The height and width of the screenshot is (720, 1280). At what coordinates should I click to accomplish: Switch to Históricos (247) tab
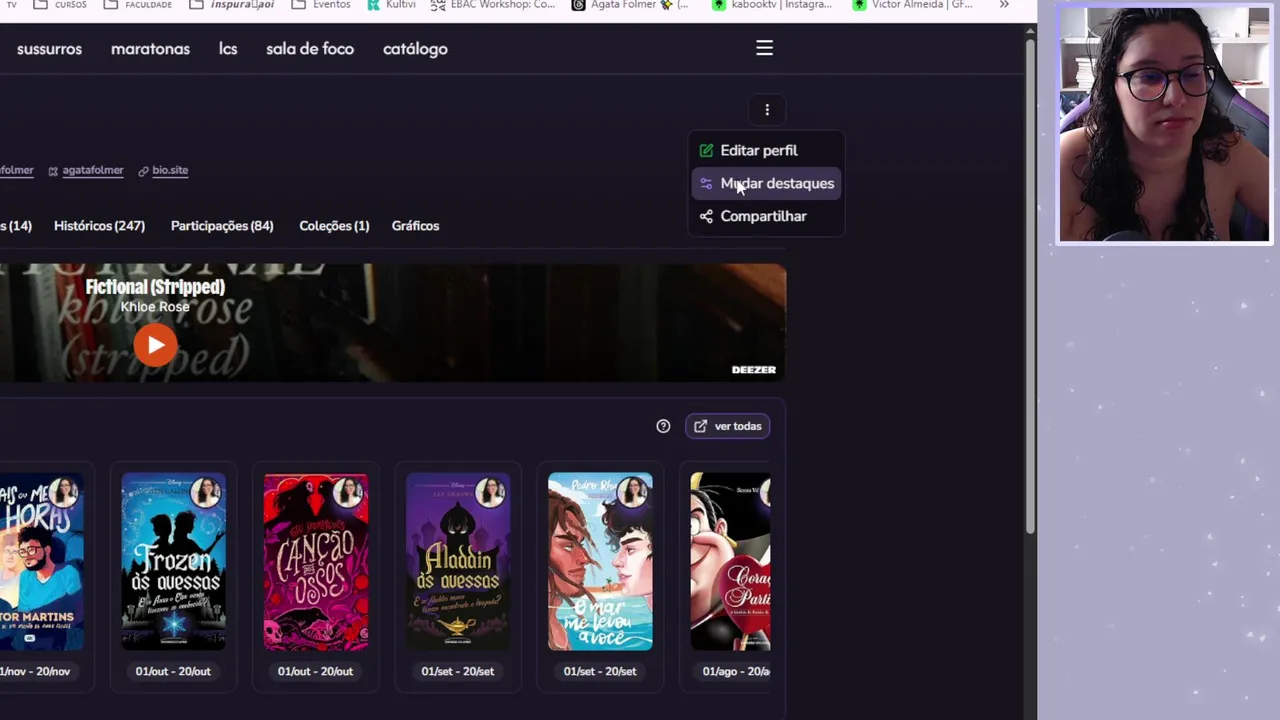pos(99,226)
